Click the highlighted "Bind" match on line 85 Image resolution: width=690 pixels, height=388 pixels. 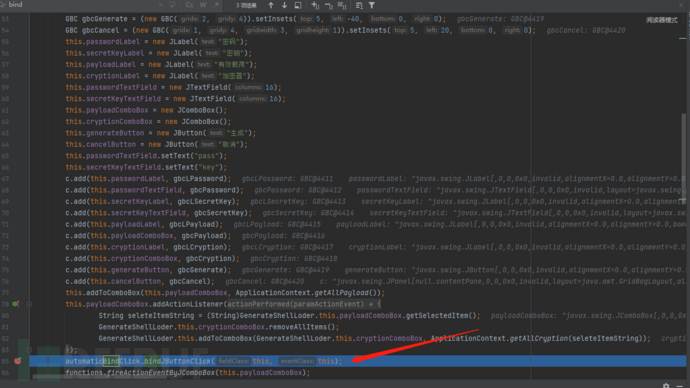point(111,361)
